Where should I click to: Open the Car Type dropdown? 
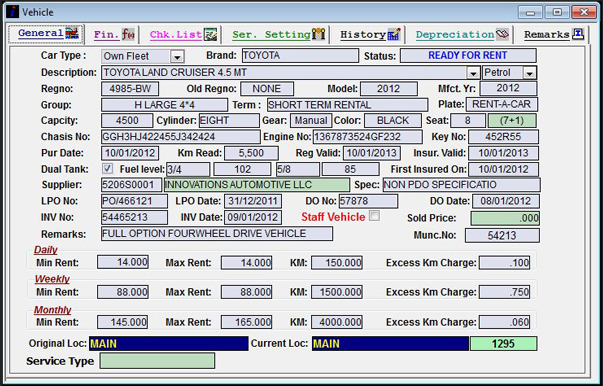(177, 57)
